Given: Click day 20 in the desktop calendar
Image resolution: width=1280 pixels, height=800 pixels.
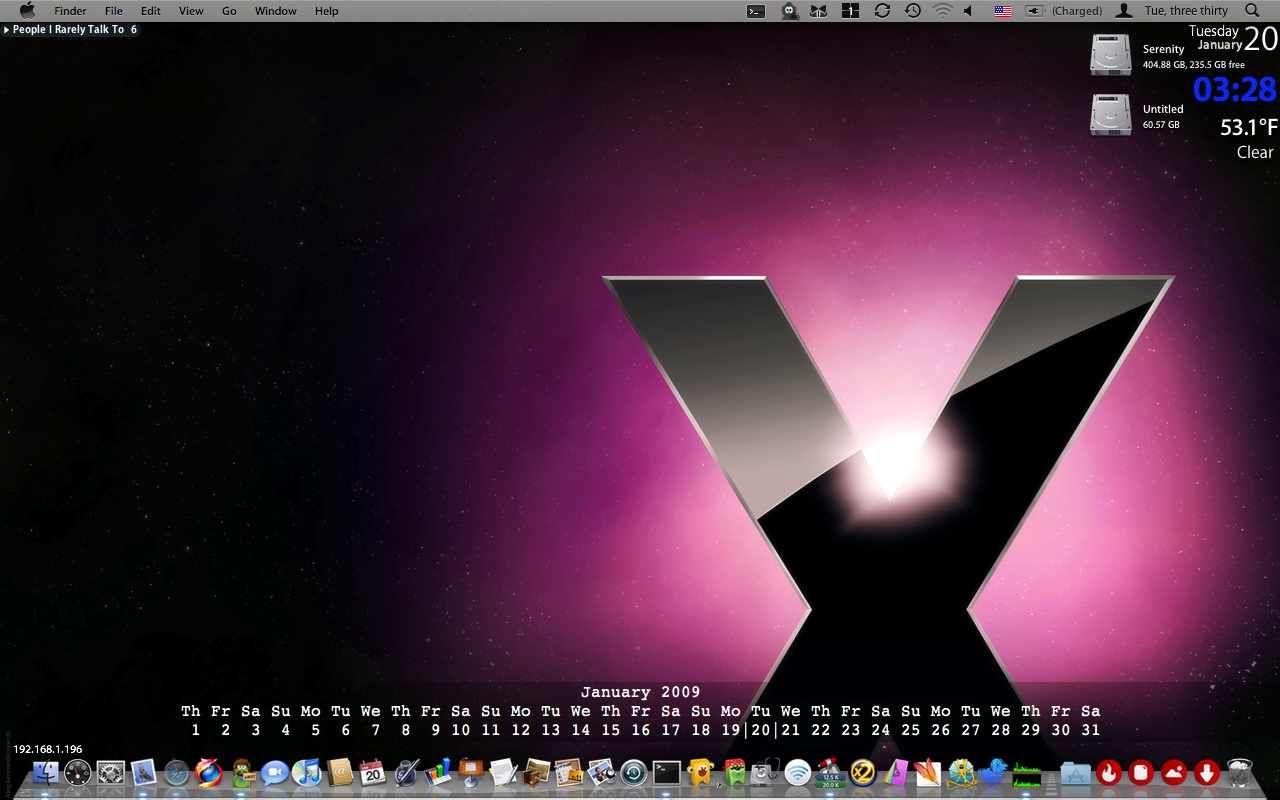Looking at the screenshot, I should click(x=761, y=730).
